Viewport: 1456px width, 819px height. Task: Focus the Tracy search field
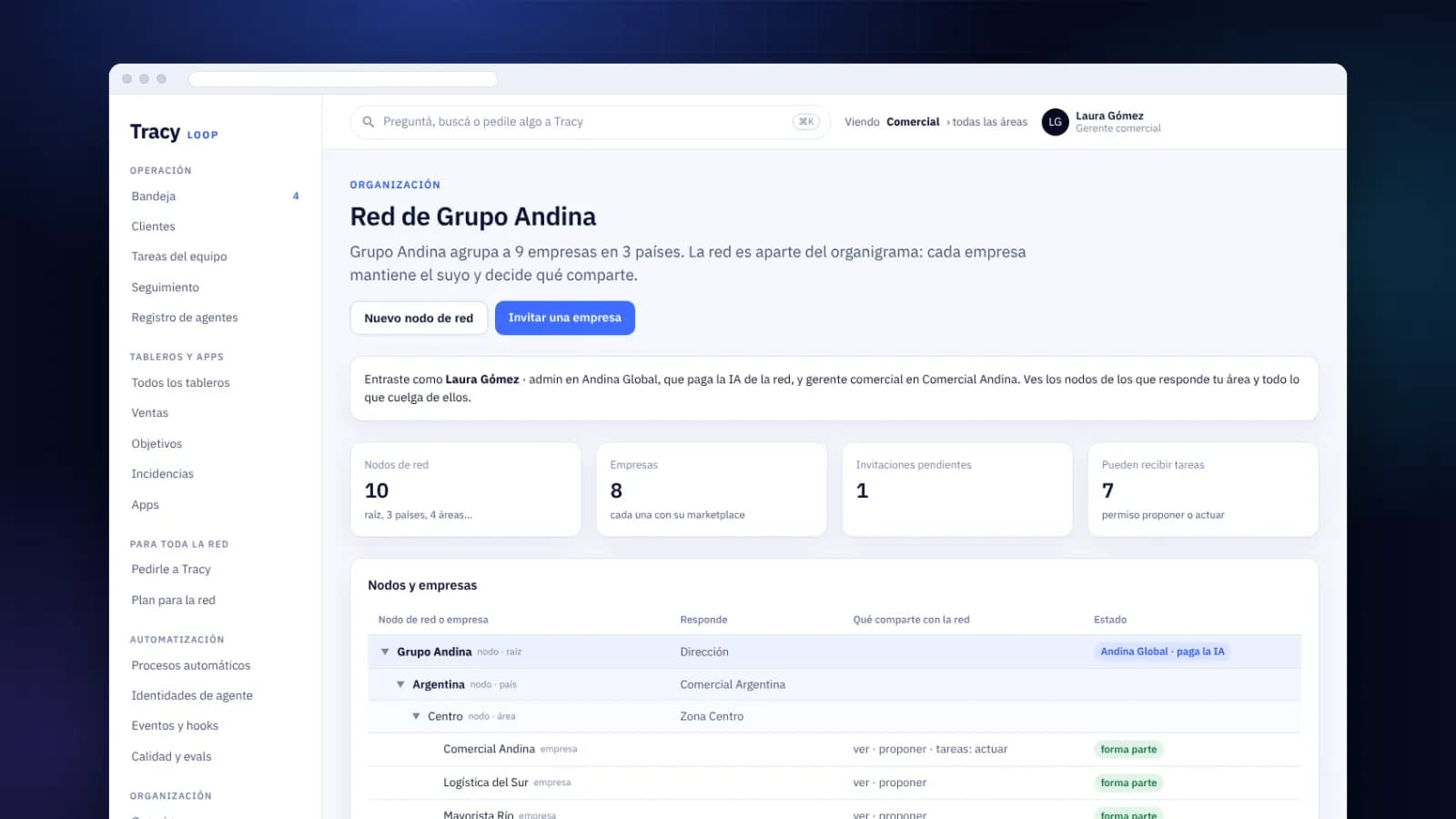(590, 122)
